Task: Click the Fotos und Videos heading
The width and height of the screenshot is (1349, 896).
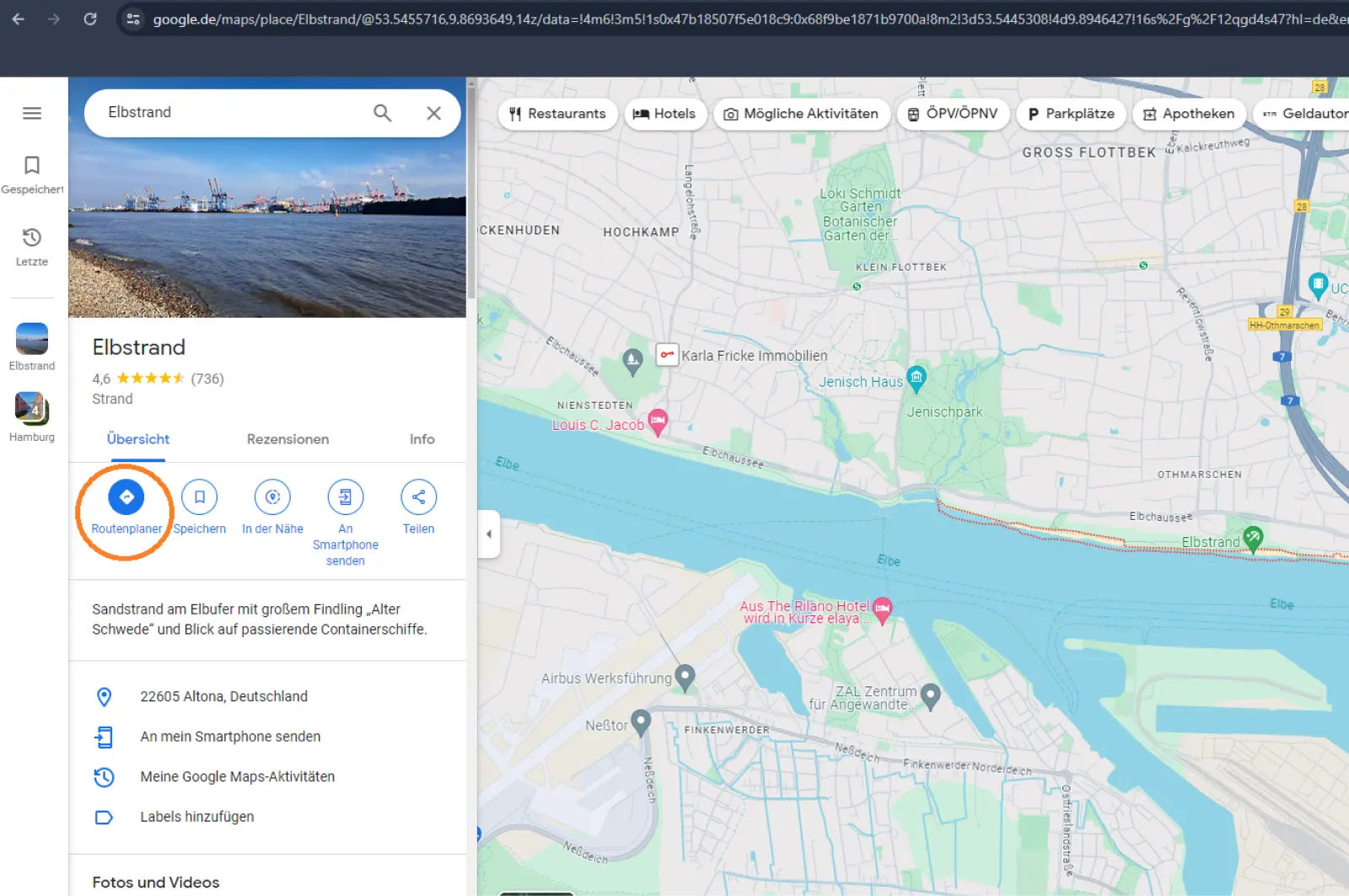Action: [156, 883]
